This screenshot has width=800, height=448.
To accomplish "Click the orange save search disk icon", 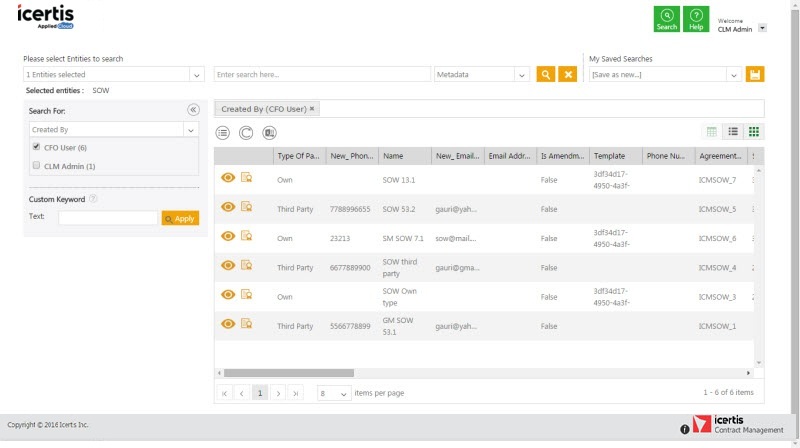I will pyautogui.click(x=755, y=75).
